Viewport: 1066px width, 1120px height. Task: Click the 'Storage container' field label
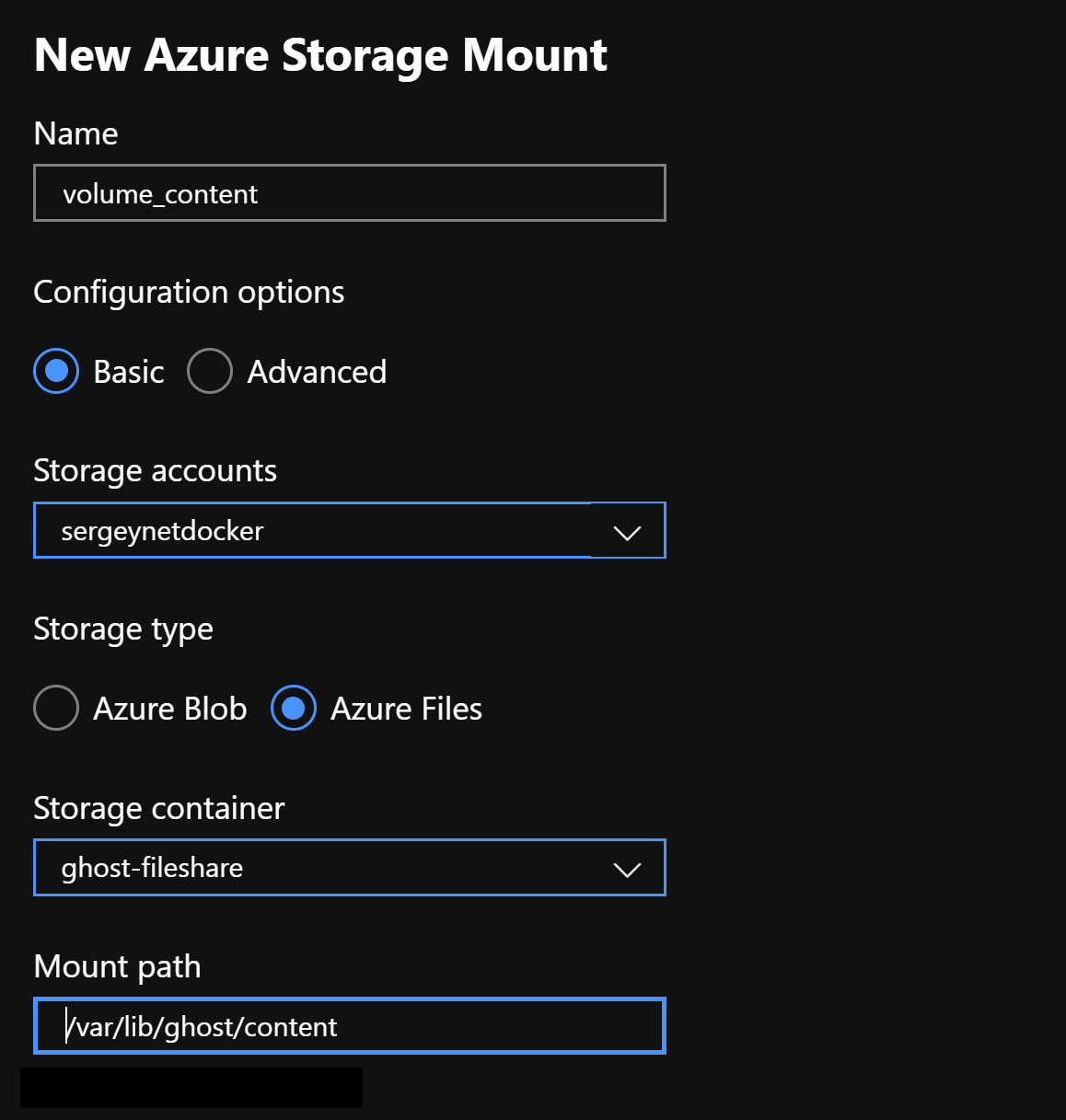(158, 808)
